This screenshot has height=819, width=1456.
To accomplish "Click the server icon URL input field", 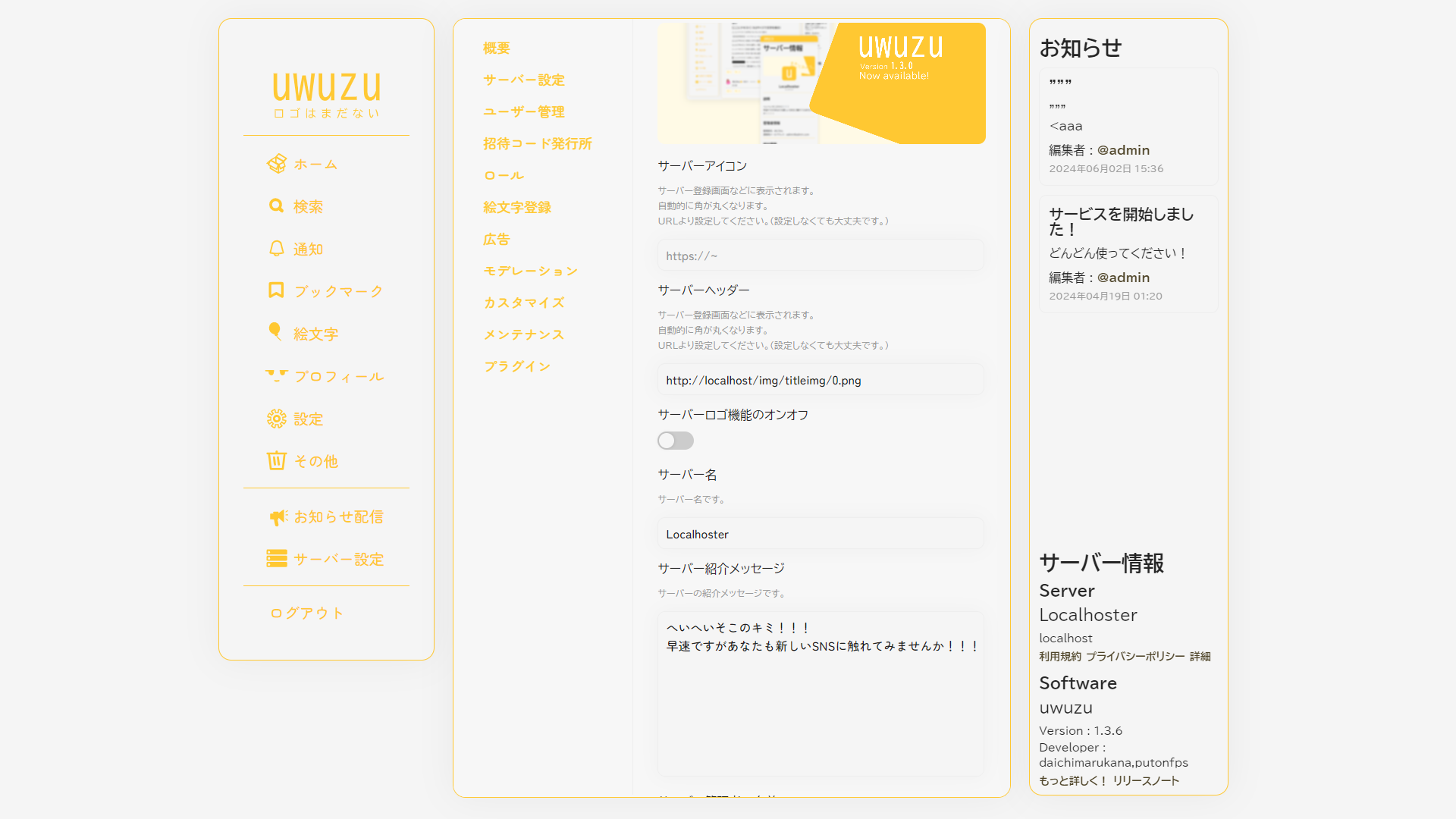I will pos(821,256).
